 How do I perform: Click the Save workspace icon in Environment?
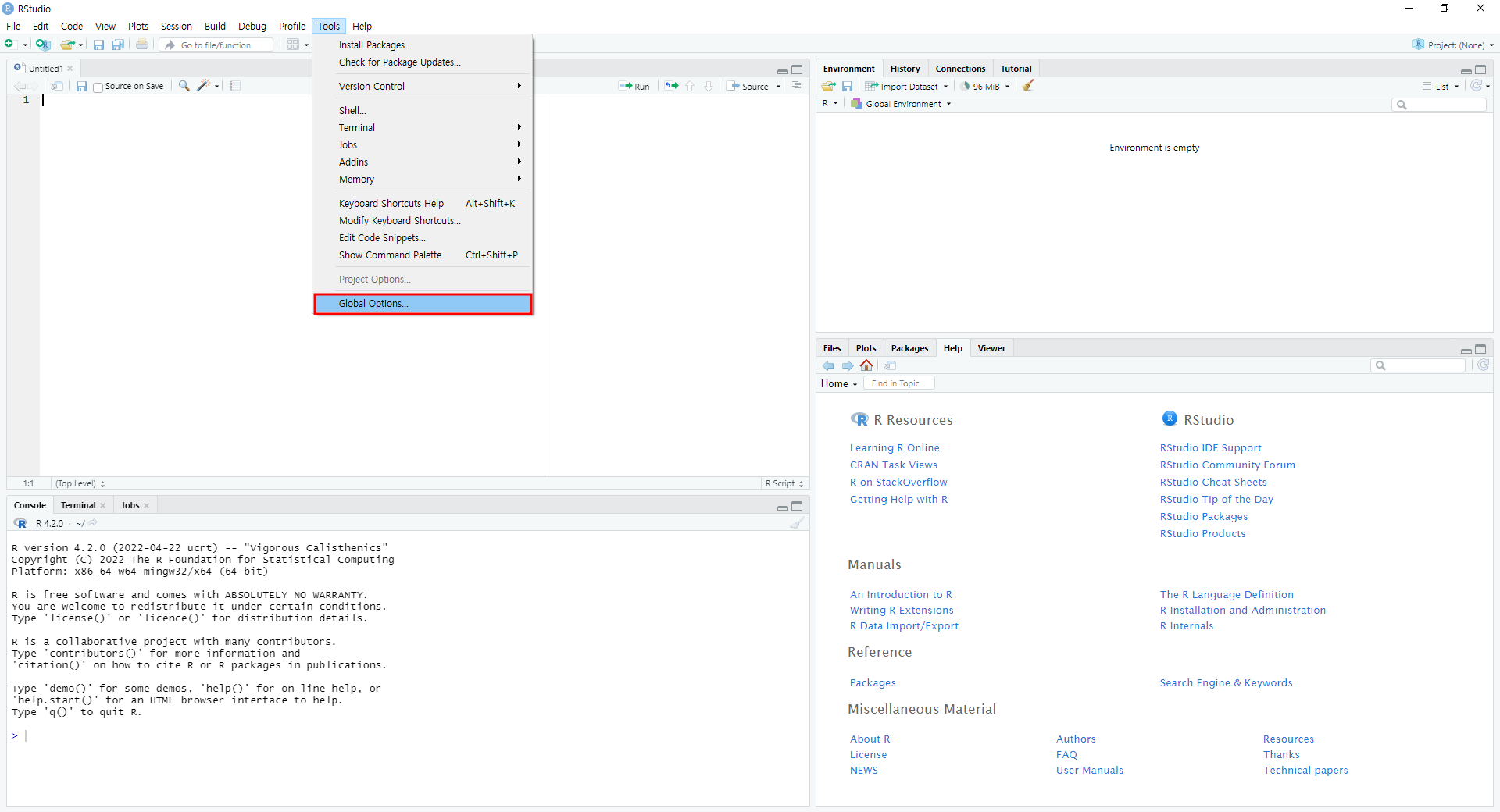coord(847,86)
